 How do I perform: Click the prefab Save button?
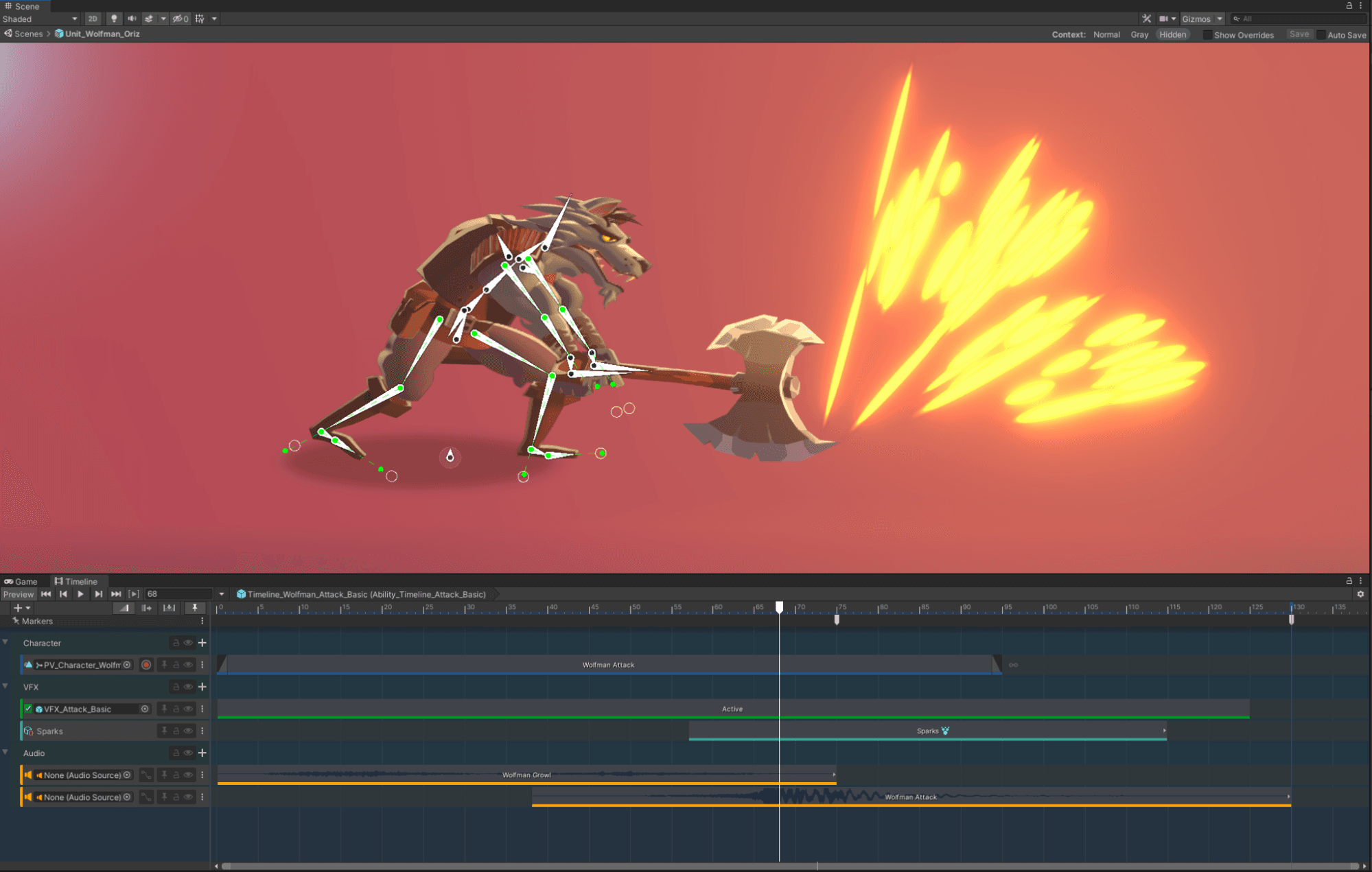click(x=1299, y=34)
